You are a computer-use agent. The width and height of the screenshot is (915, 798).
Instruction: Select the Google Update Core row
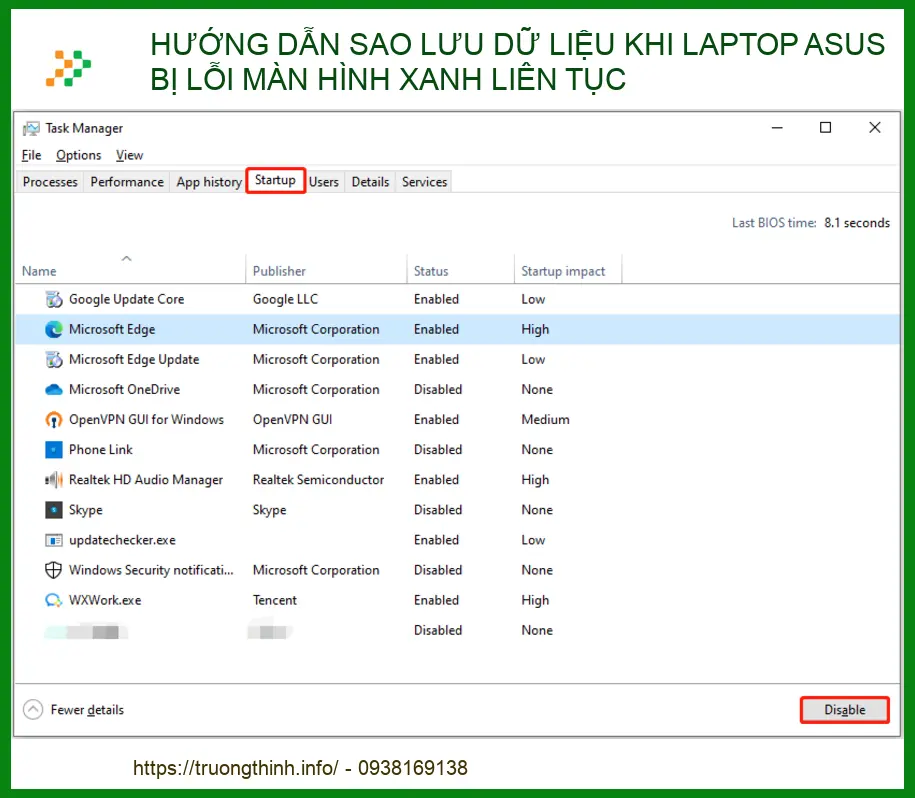[458, 299]
